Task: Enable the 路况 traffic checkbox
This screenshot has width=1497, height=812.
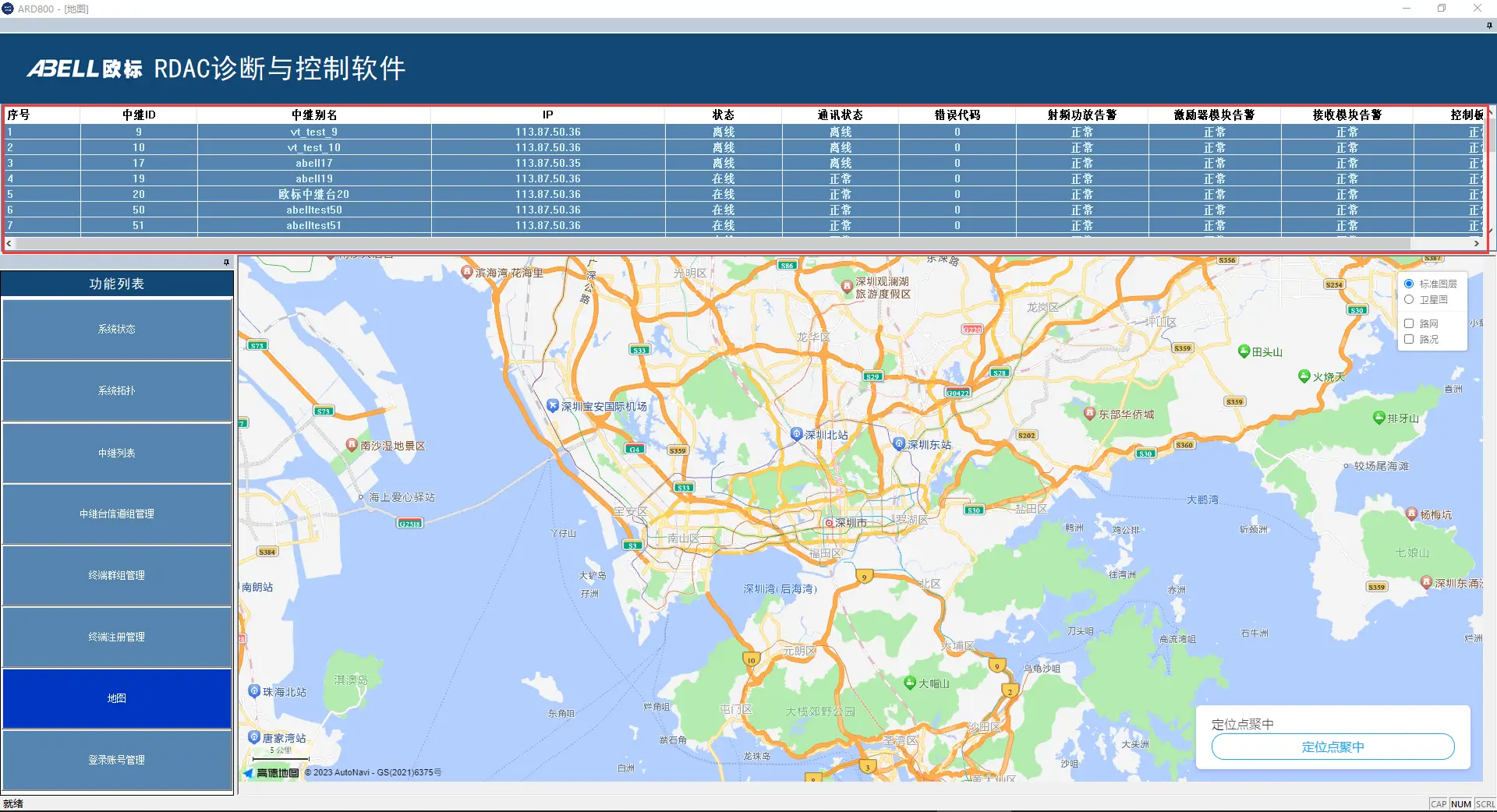Action: (1409, 339)
